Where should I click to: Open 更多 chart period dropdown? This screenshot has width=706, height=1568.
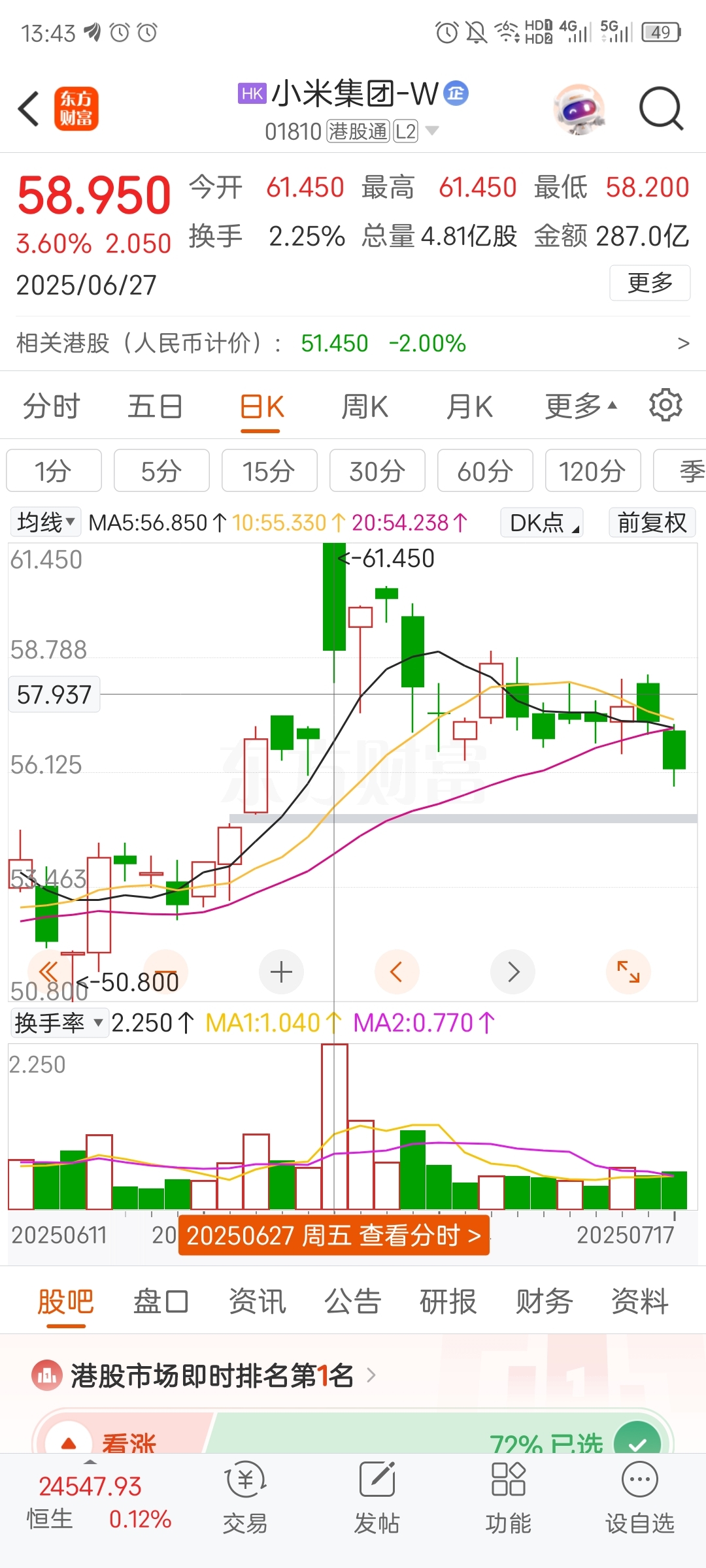581,406
